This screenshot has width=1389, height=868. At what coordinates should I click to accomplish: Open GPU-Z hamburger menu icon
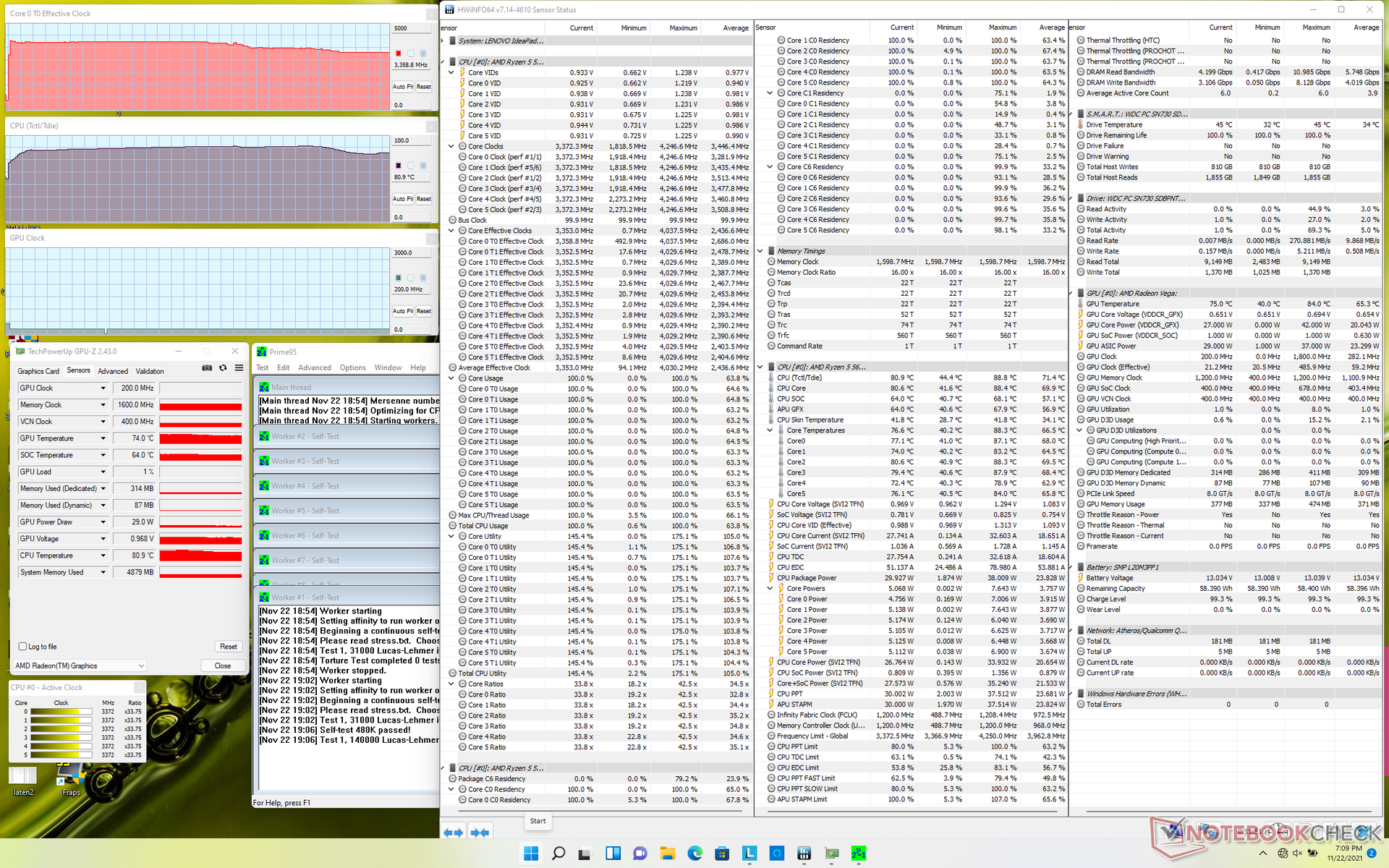pos(239,368)
